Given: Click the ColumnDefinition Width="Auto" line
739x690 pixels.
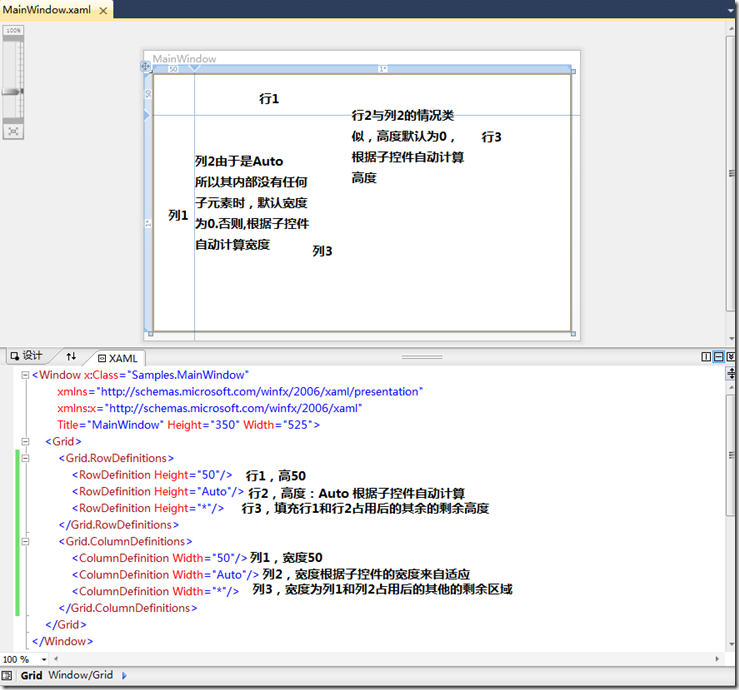Looking at the screenshot, I should pos(165,575).
